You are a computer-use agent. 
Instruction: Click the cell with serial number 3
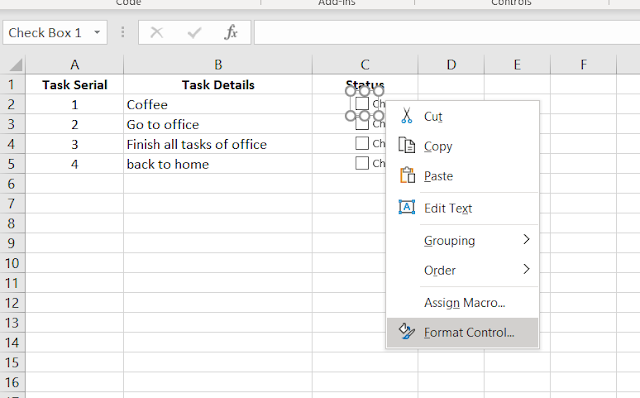tap(75, 144)
